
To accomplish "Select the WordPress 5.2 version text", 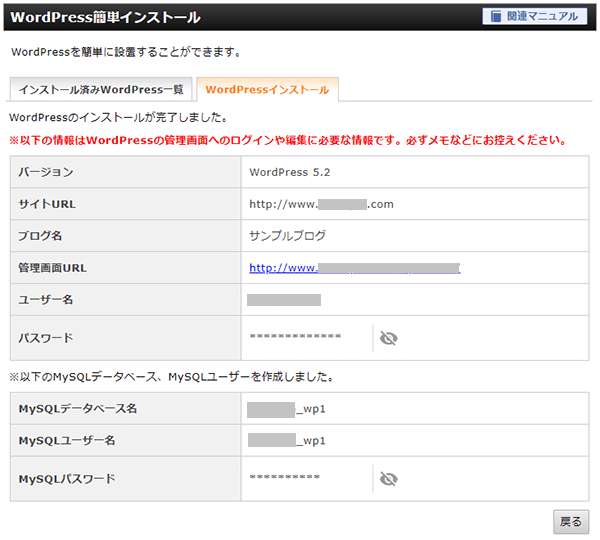I will click(290, 172).
